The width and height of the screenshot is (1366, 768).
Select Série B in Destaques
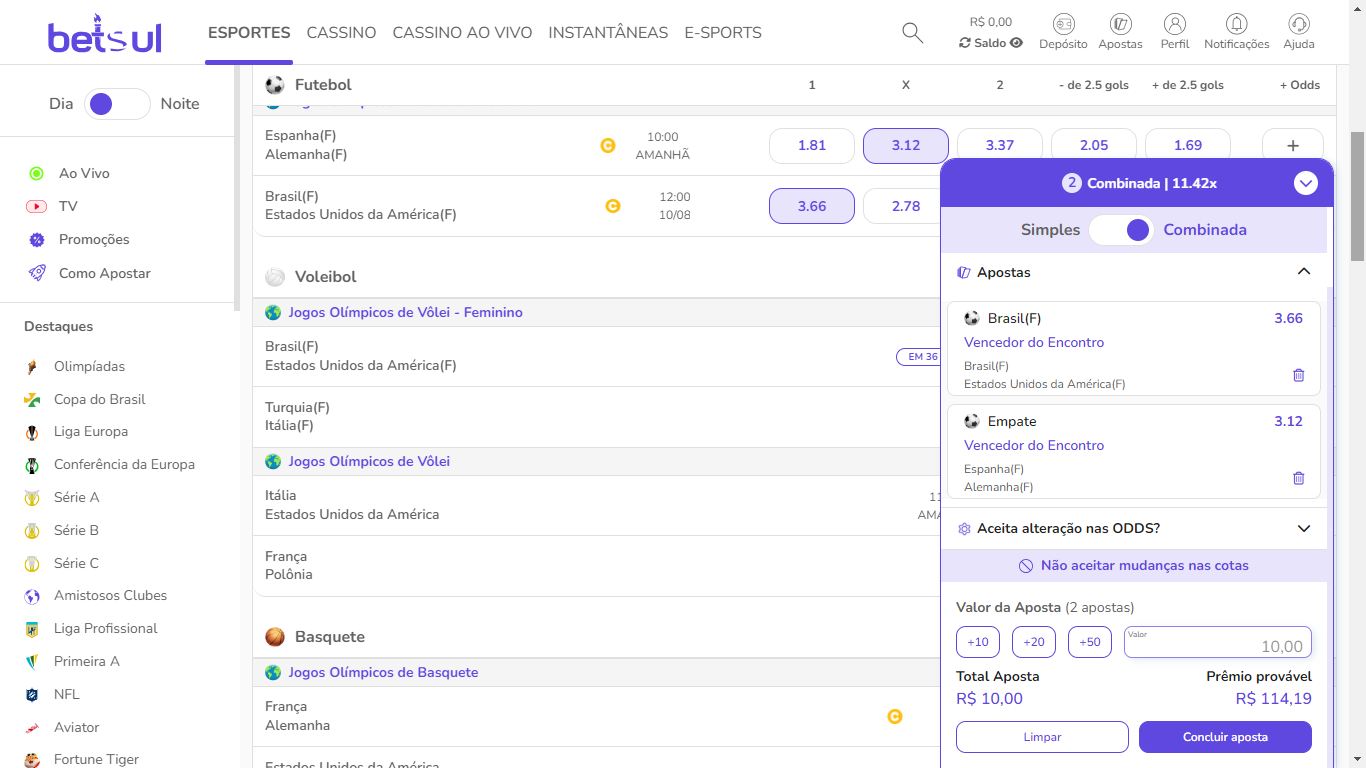click(76, 530)
